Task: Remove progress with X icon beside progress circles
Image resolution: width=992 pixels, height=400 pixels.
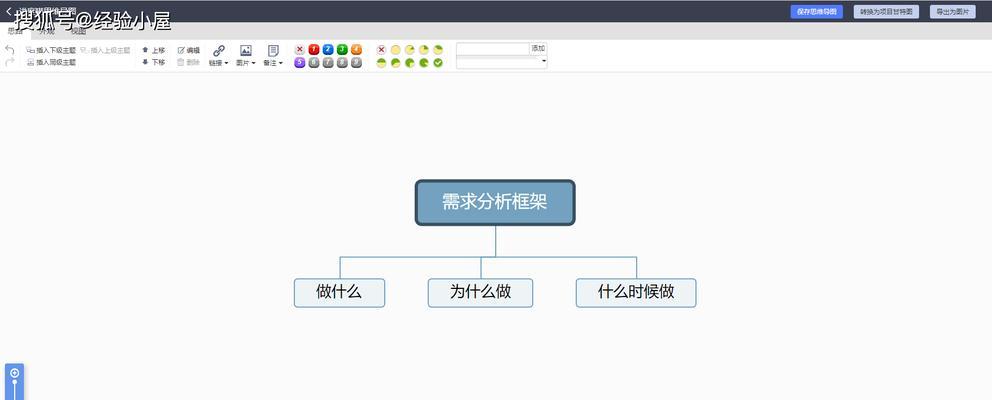Action: point(381,50)
